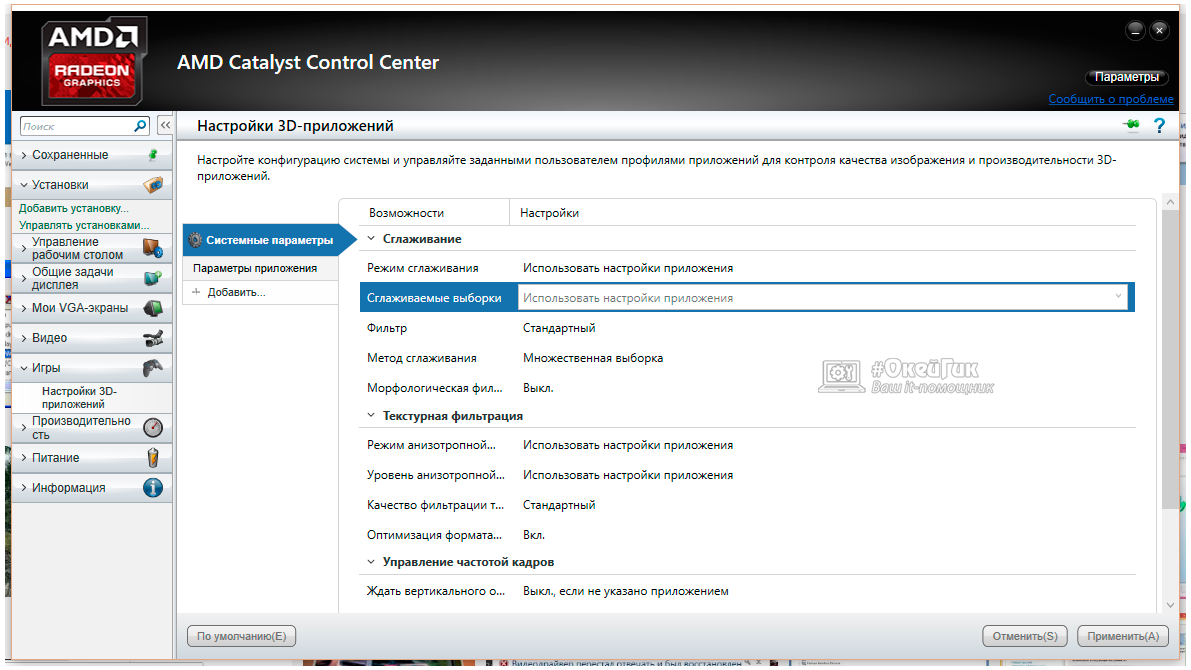Open the Сглаживаемые выборки dropdown

(x=823, y=298)
